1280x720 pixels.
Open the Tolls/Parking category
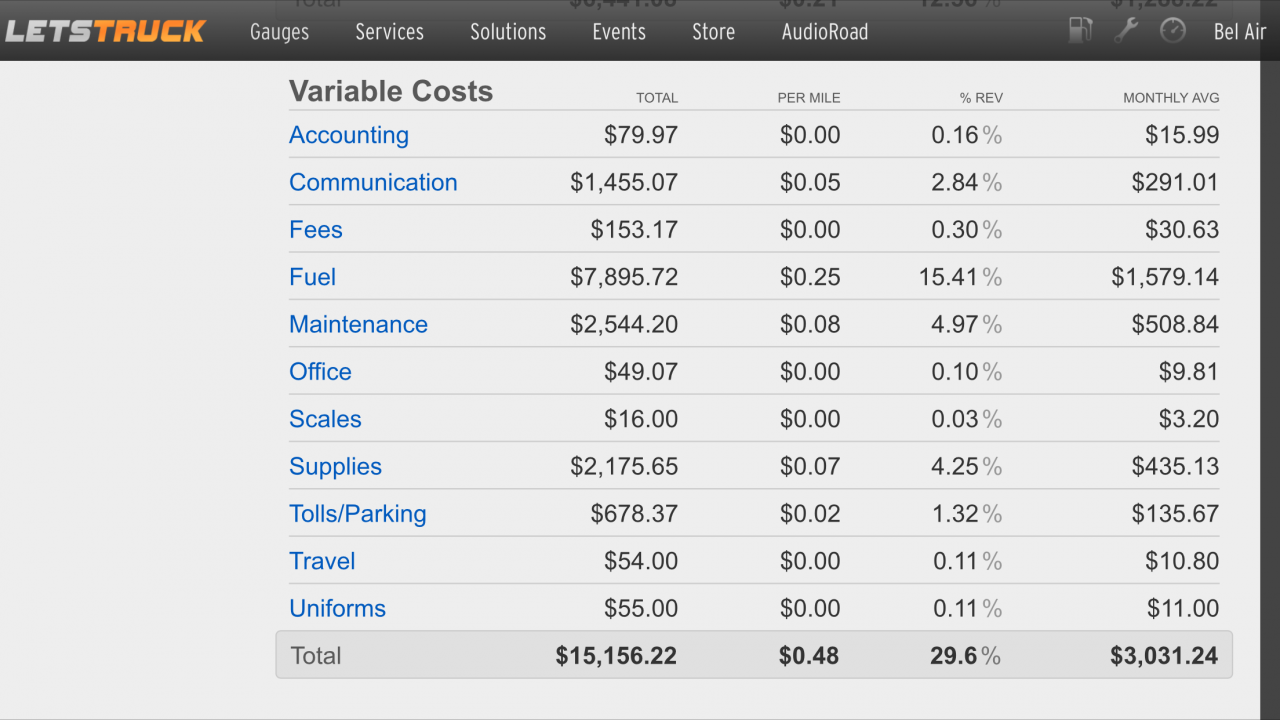click(x=357, y=514)
